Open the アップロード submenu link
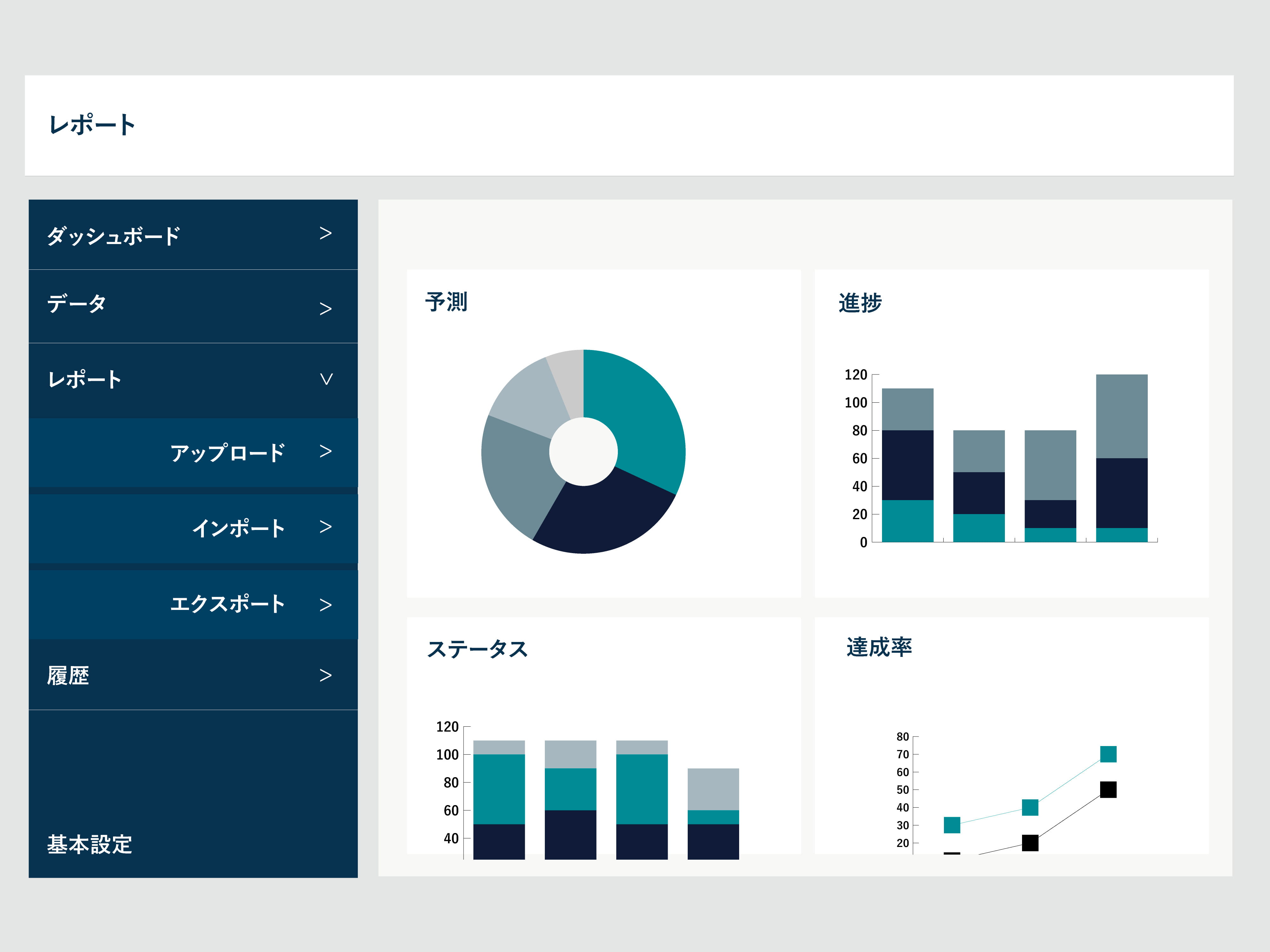The height and width of the screenshot is (952, 1270). click(227, 453)
